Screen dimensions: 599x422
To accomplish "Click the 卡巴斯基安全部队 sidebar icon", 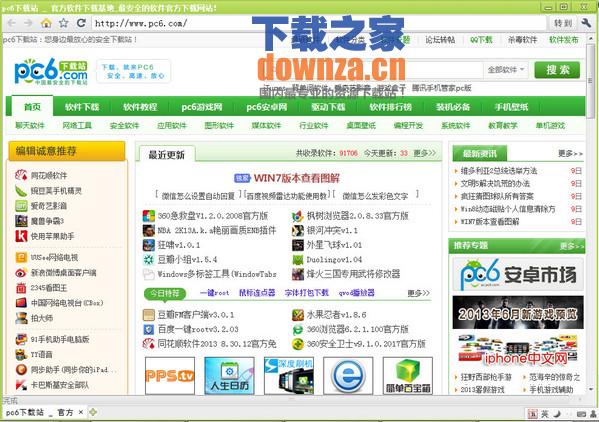I will pyautogui.click(x=21, y=385).
